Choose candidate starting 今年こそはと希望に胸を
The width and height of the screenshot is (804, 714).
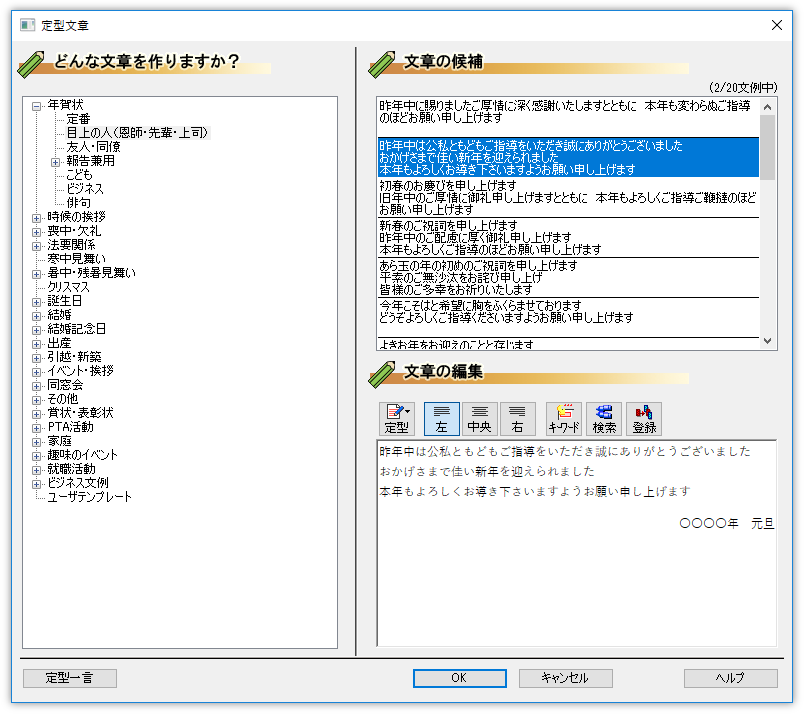pos(568,318)
